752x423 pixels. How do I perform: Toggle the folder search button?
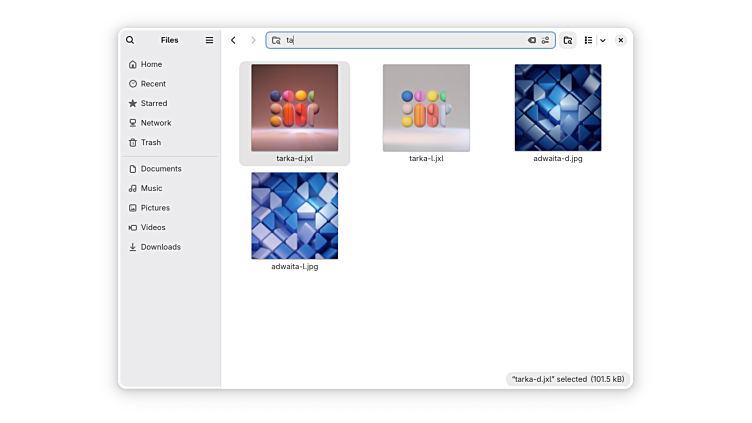[568, 40]
